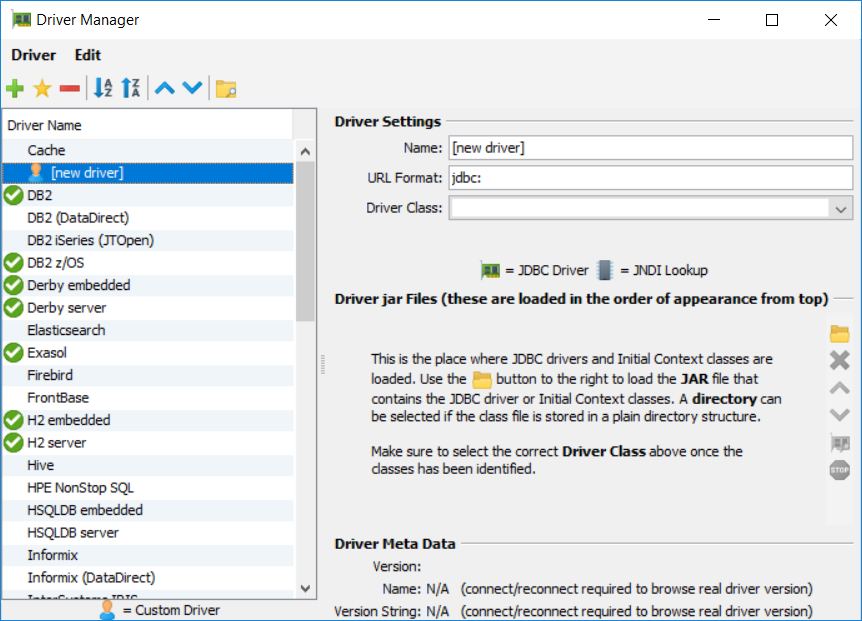The image size is (862, 621).
Task: Click the check icon beside Derby server
Action: pyautogui.click(x=14, y=308)
